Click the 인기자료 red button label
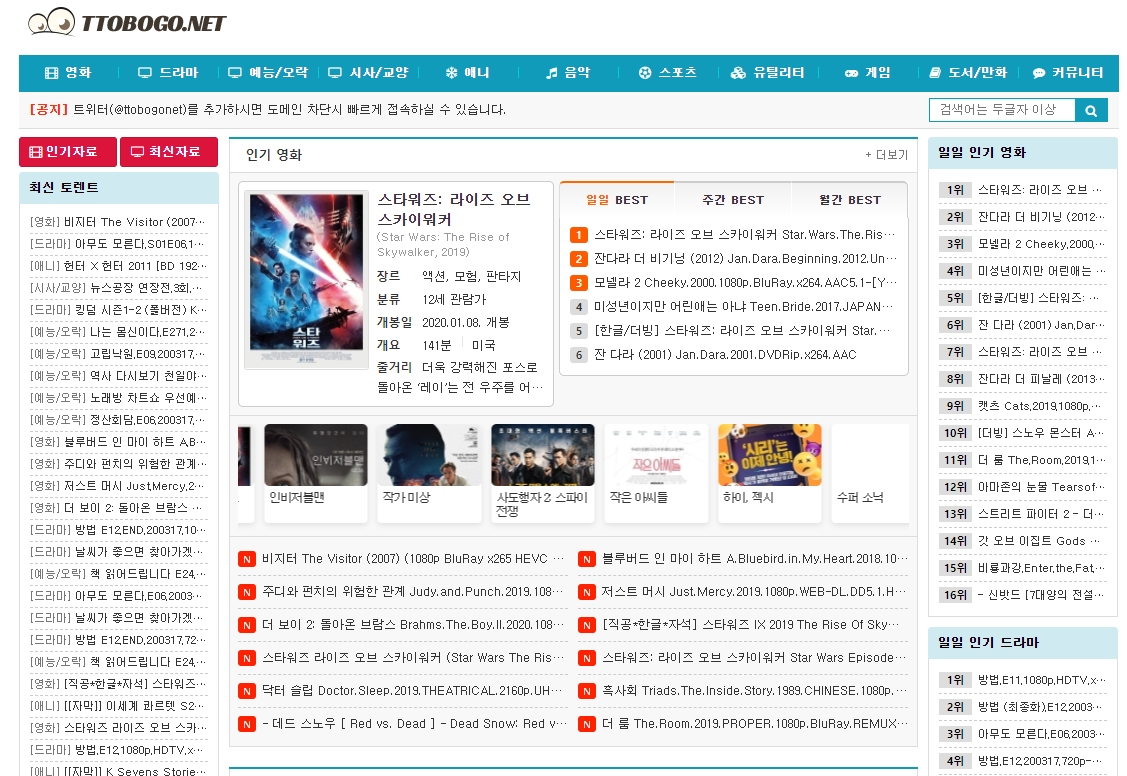This screenshot has height=776, width=1127. click(x=71, y=152)
